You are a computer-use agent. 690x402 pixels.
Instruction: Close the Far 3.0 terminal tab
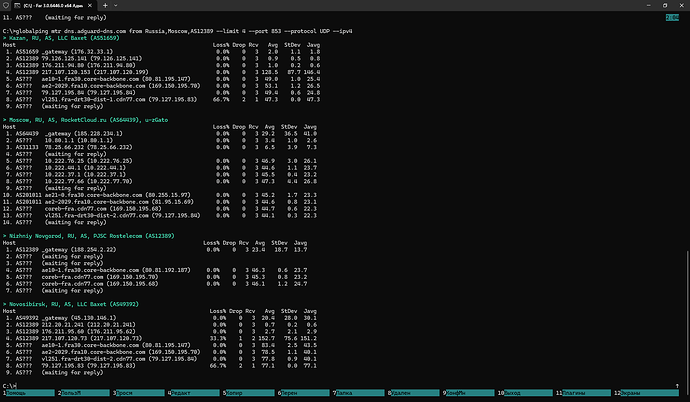(x=90, y=5)
